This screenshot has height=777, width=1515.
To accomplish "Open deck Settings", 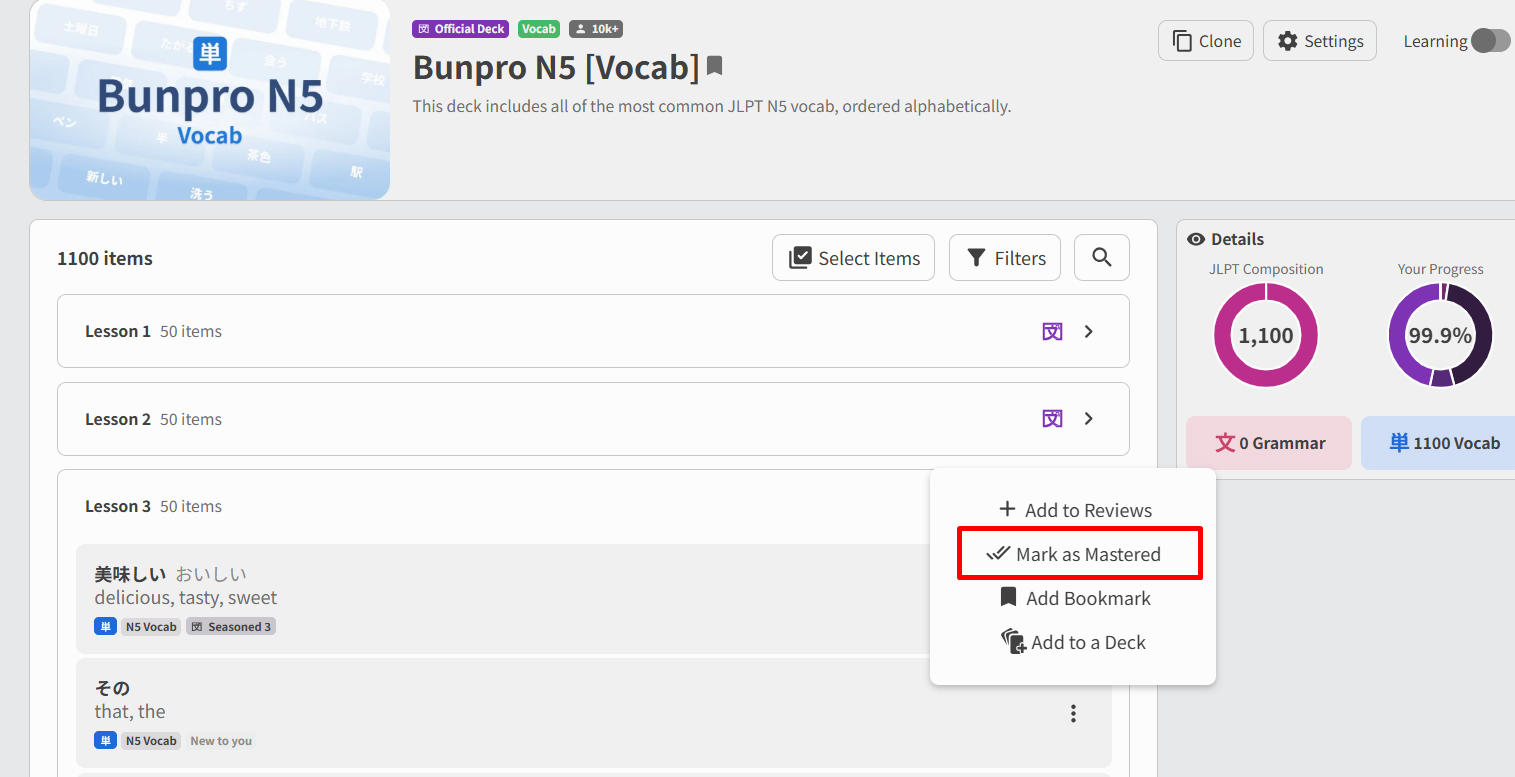I will pyautogui.click(x=1320, y=41).
